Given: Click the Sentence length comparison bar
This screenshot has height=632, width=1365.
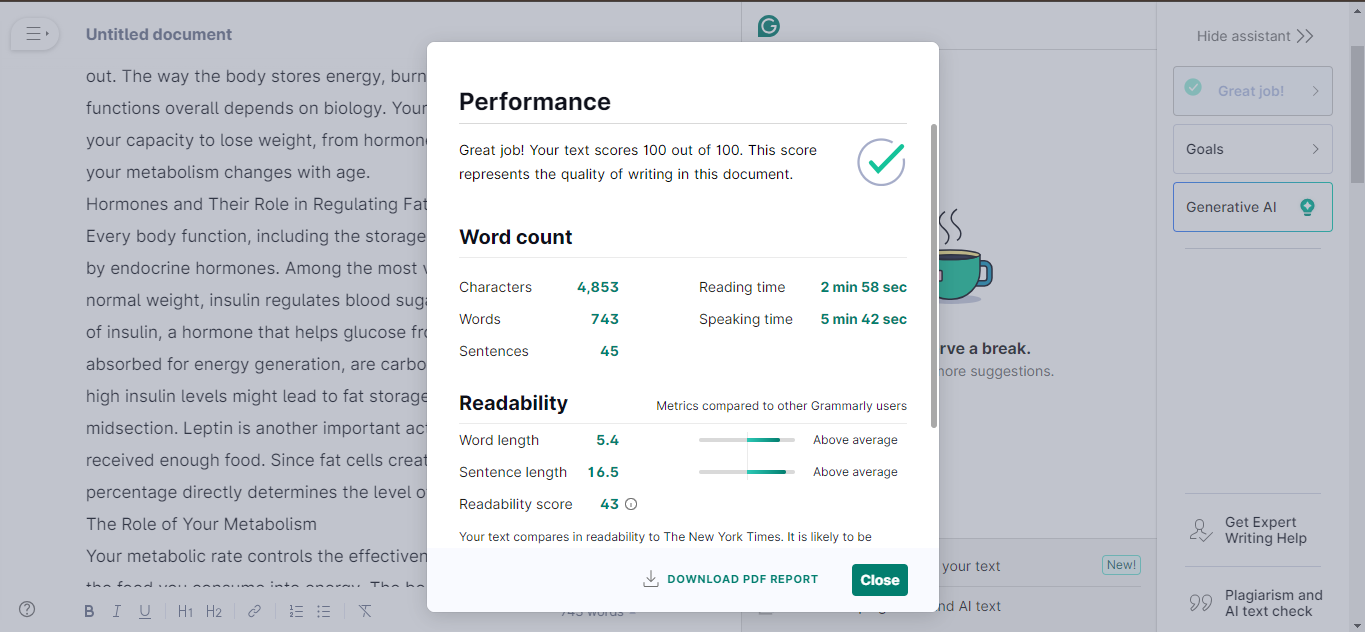Looking at the screenshot, I should [x=747, y=472].
